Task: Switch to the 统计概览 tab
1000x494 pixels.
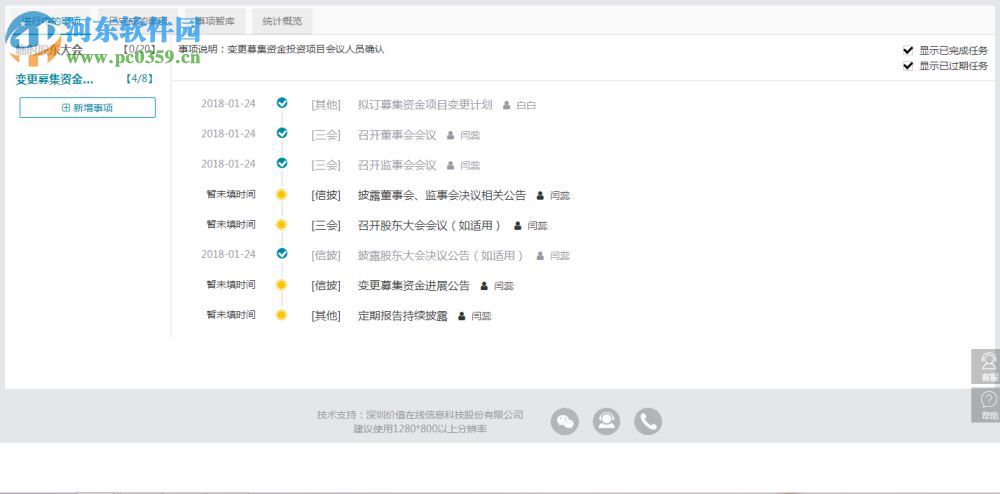Action: pos(282,21)
